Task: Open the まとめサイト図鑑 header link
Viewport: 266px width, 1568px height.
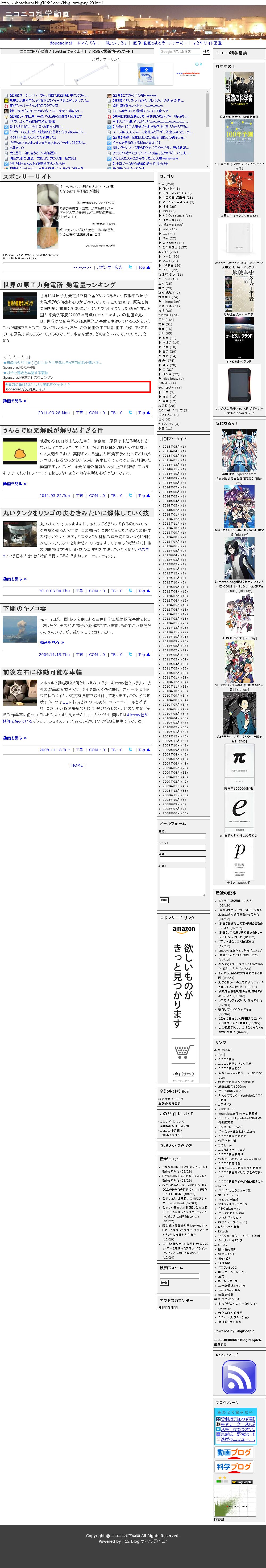Action: [x=207, y=43]
